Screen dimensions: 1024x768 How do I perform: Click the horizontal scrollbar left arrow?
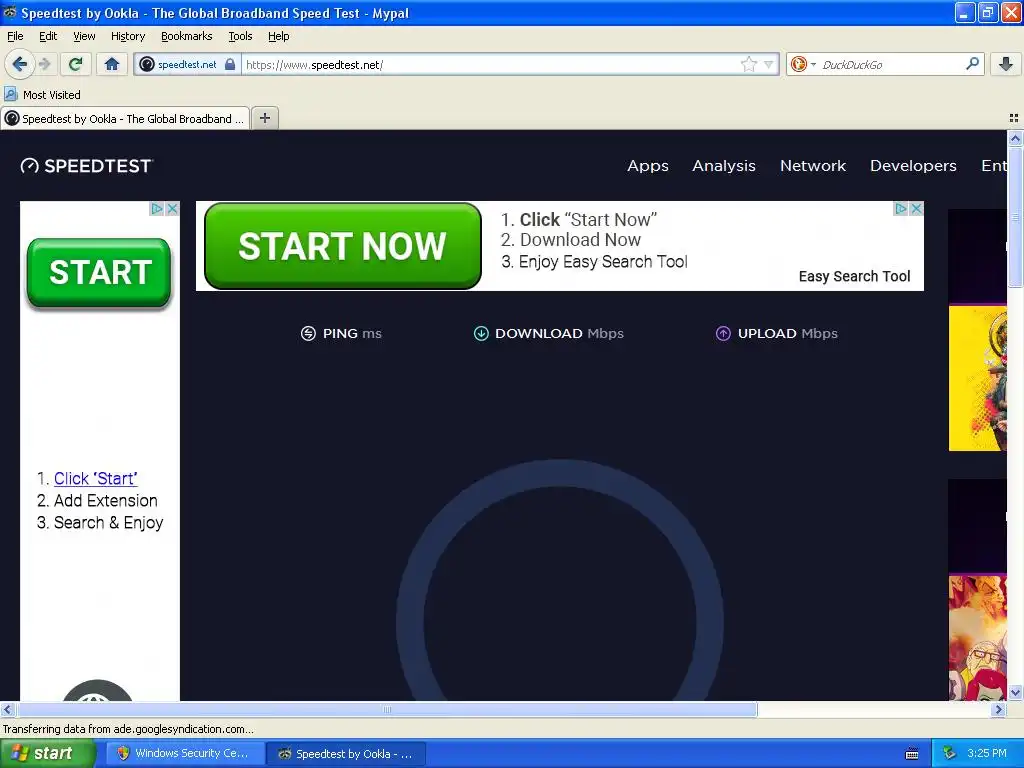click(x=7, y=709)
